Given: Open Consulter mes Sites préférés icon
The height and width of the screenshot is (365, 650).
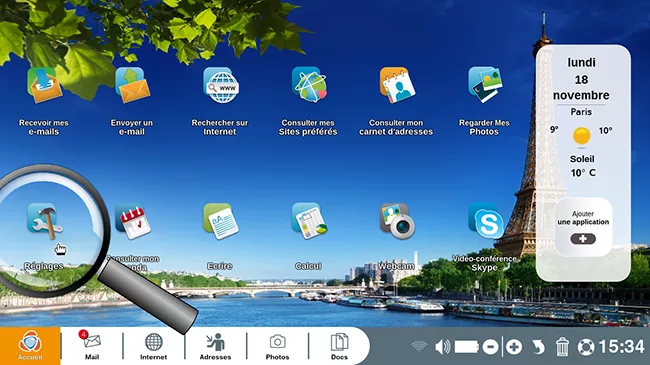Looking at the screenshot, I should (309, 85).
